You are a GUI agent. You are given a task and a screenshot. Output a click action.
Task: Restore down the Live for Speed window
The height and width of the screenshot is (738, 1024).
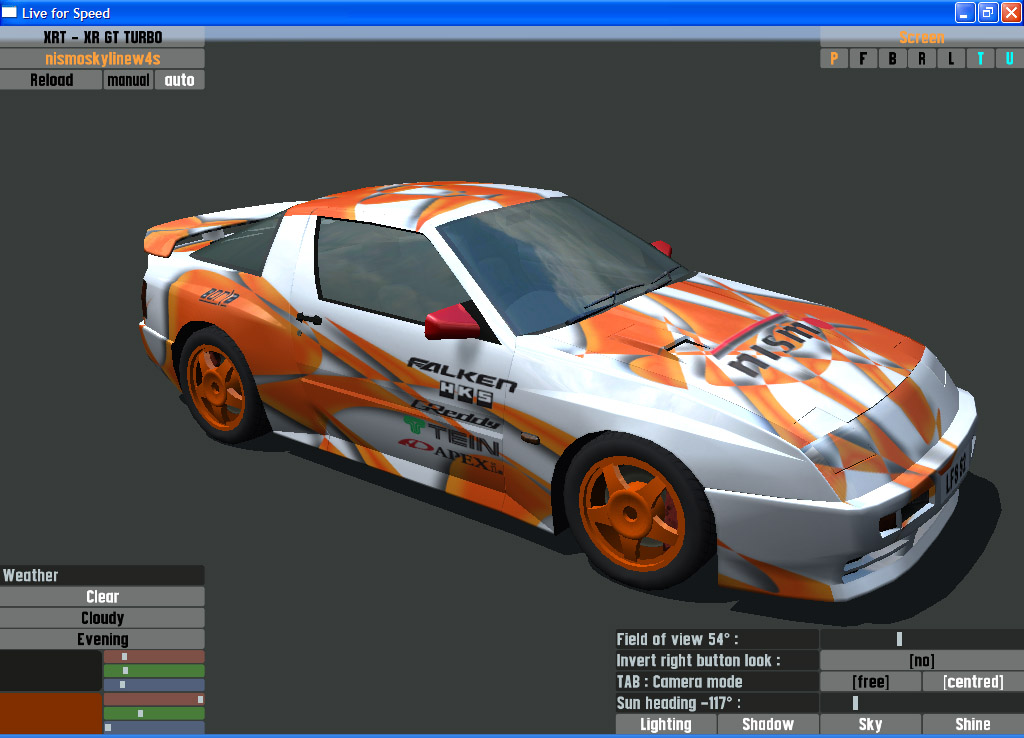pos(987,12)
